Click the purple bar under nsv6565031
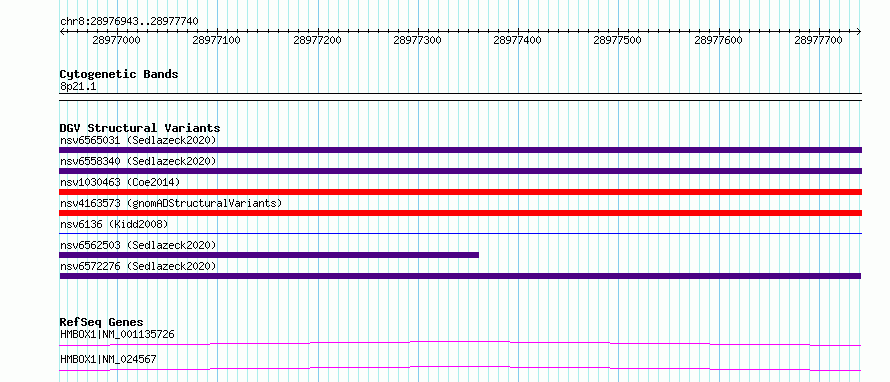The image size is (890, 382). click(460, 150)
